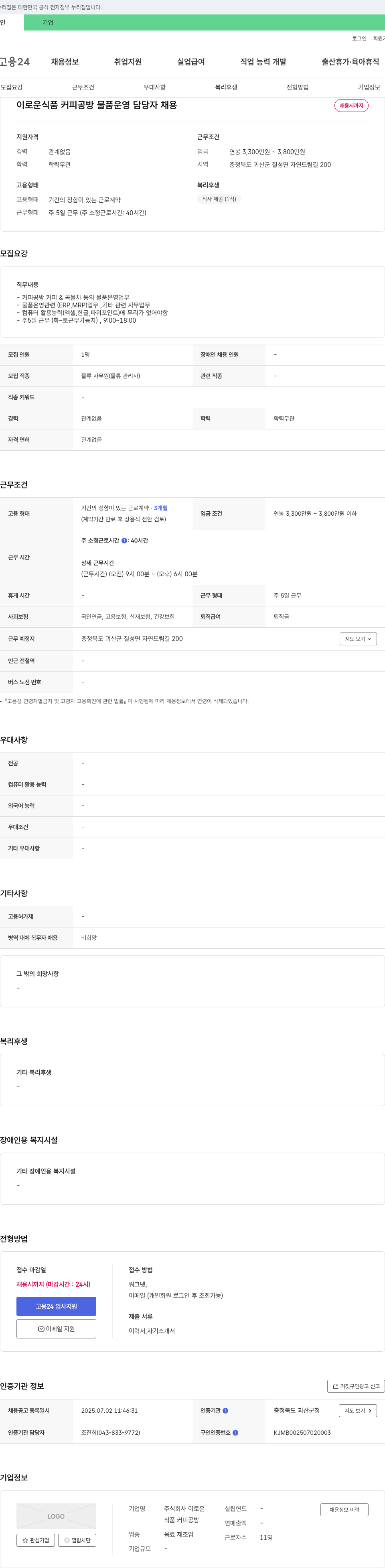The image size is (385, 1568).
Task: Open the 채용정보 menu
Action: pos(65,61)
